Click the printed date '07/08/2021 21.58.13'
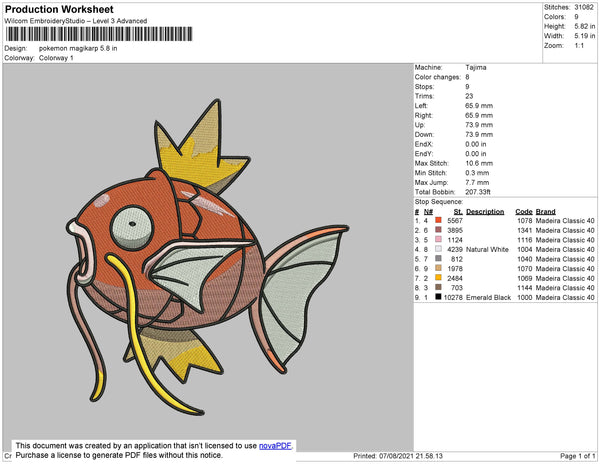 tap(411, 456)
